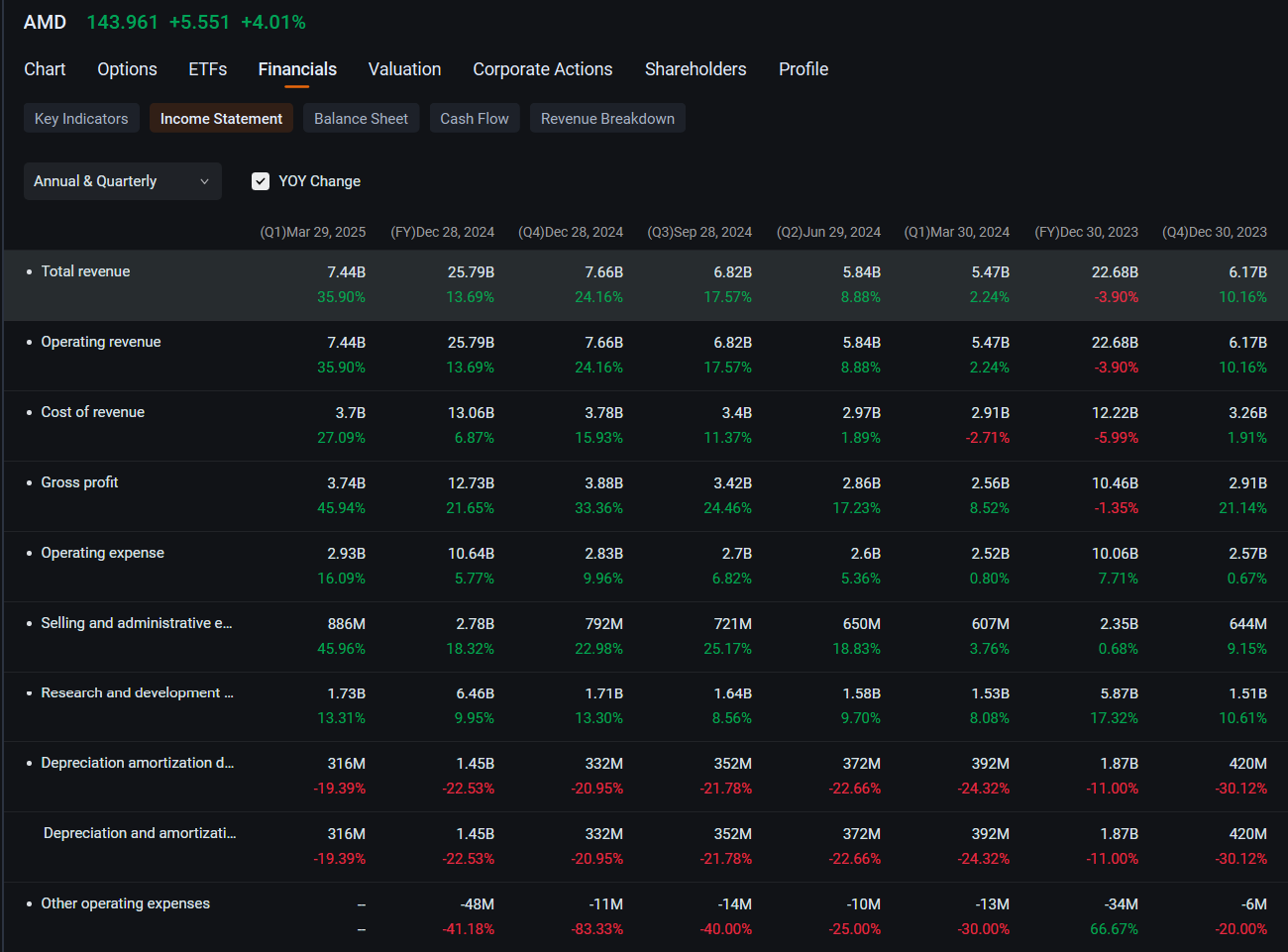
Task: Expand the Operating revenue row
Action: coord(29,342)
